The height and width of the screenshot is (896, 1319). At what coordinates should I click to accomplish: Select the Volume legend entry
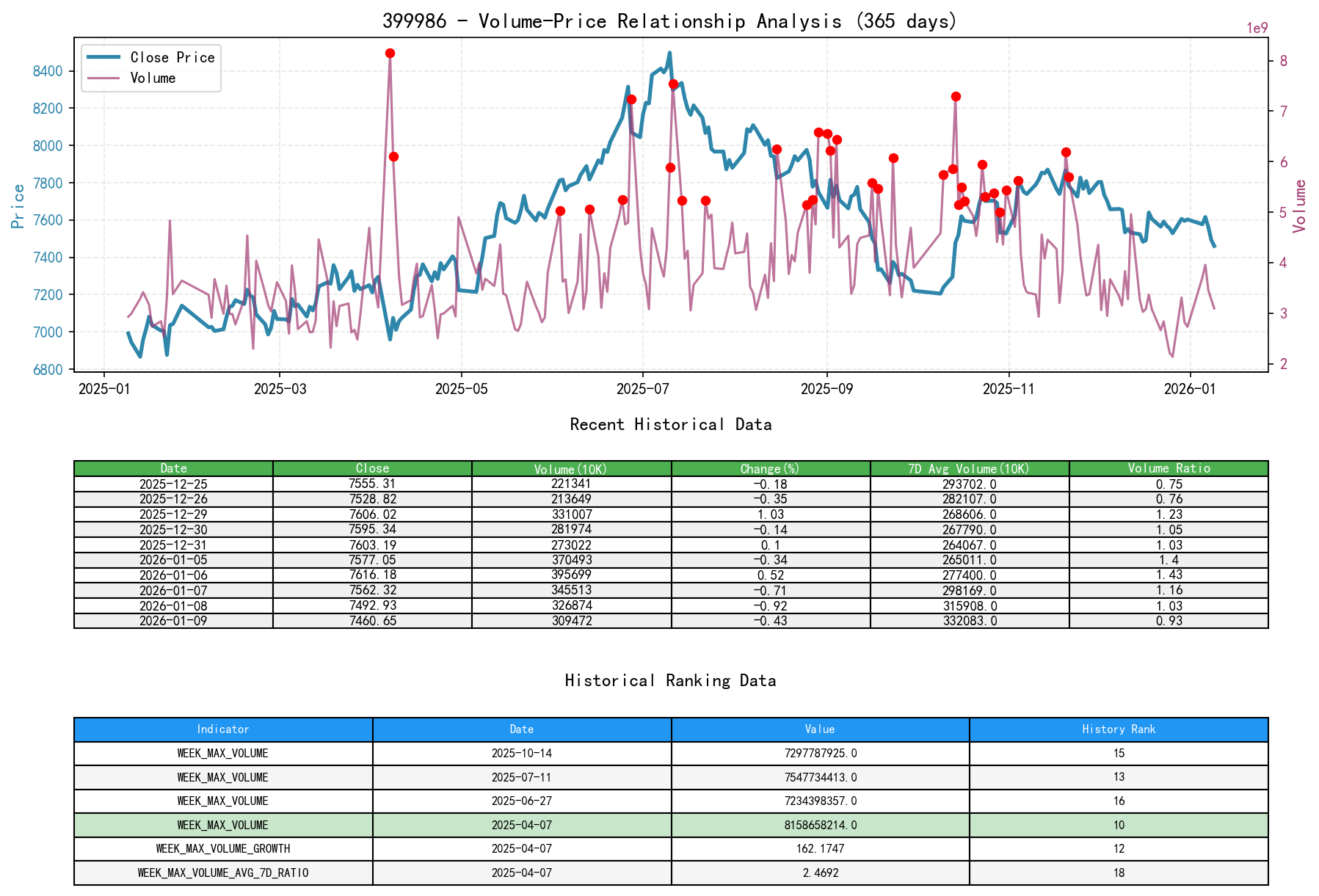154,78
